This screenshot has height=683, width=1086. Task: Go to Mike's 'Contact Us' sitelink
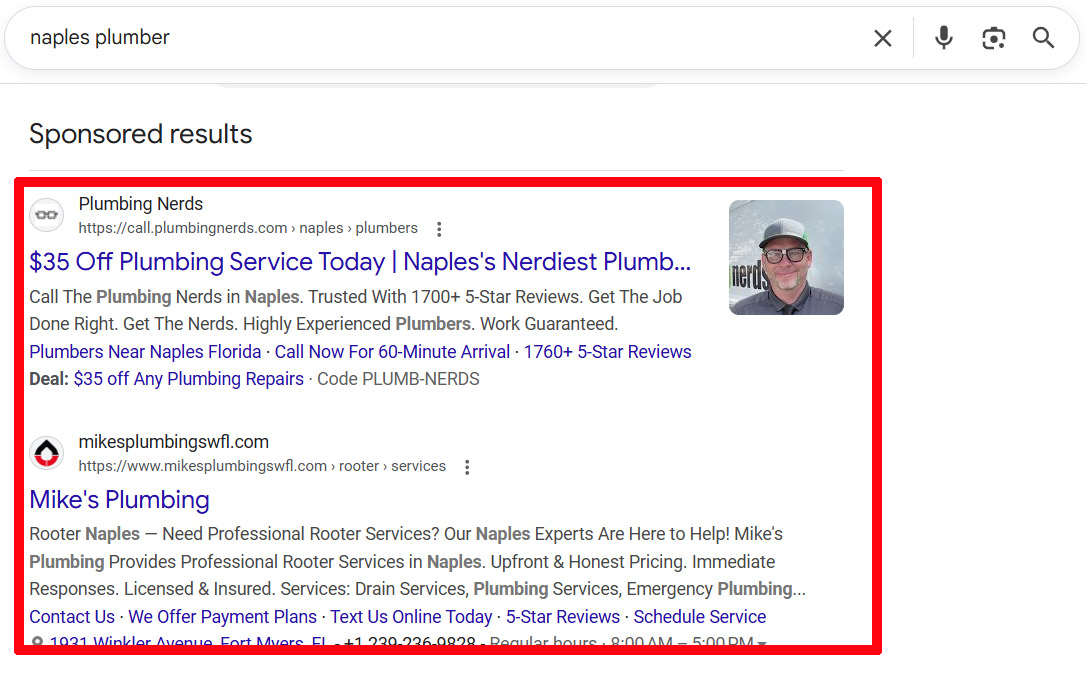point(72,617)
